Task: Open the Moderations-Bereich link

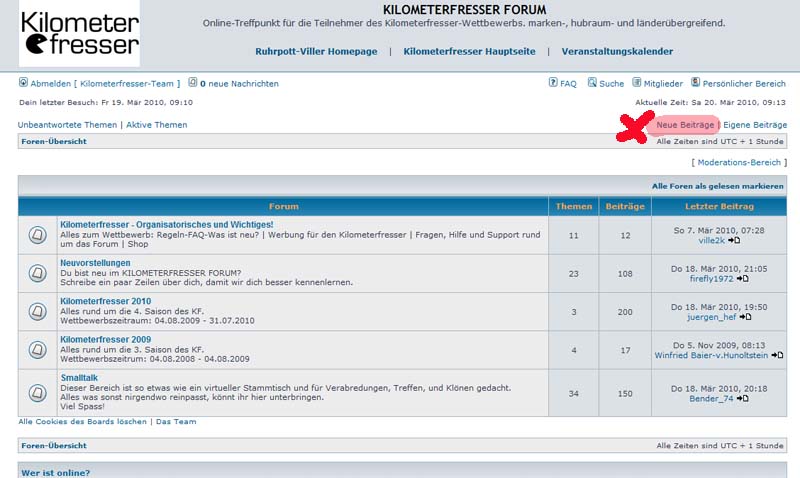Action: coord(739,162)
